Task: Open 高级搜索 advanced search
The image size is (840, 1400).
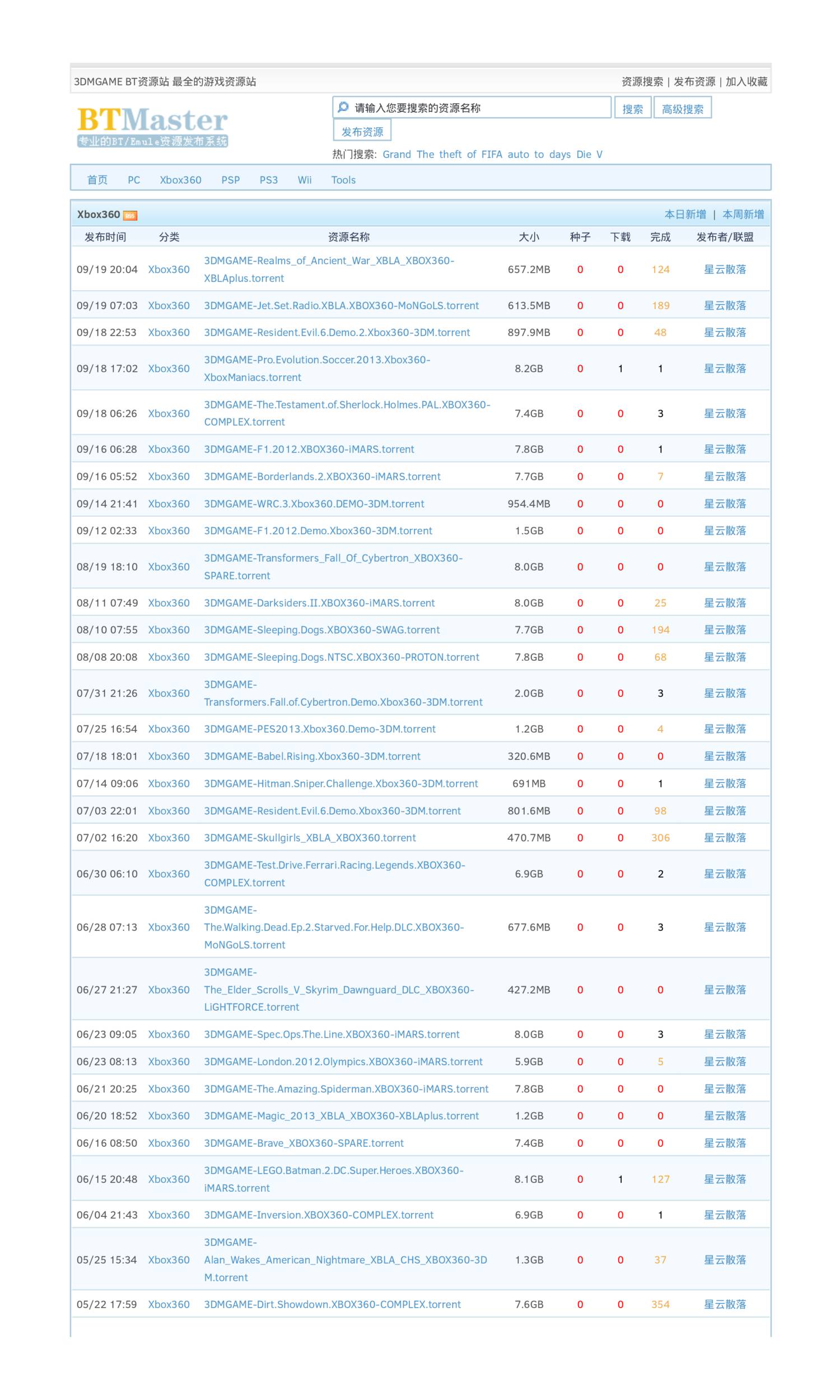Action: (682, 109)
